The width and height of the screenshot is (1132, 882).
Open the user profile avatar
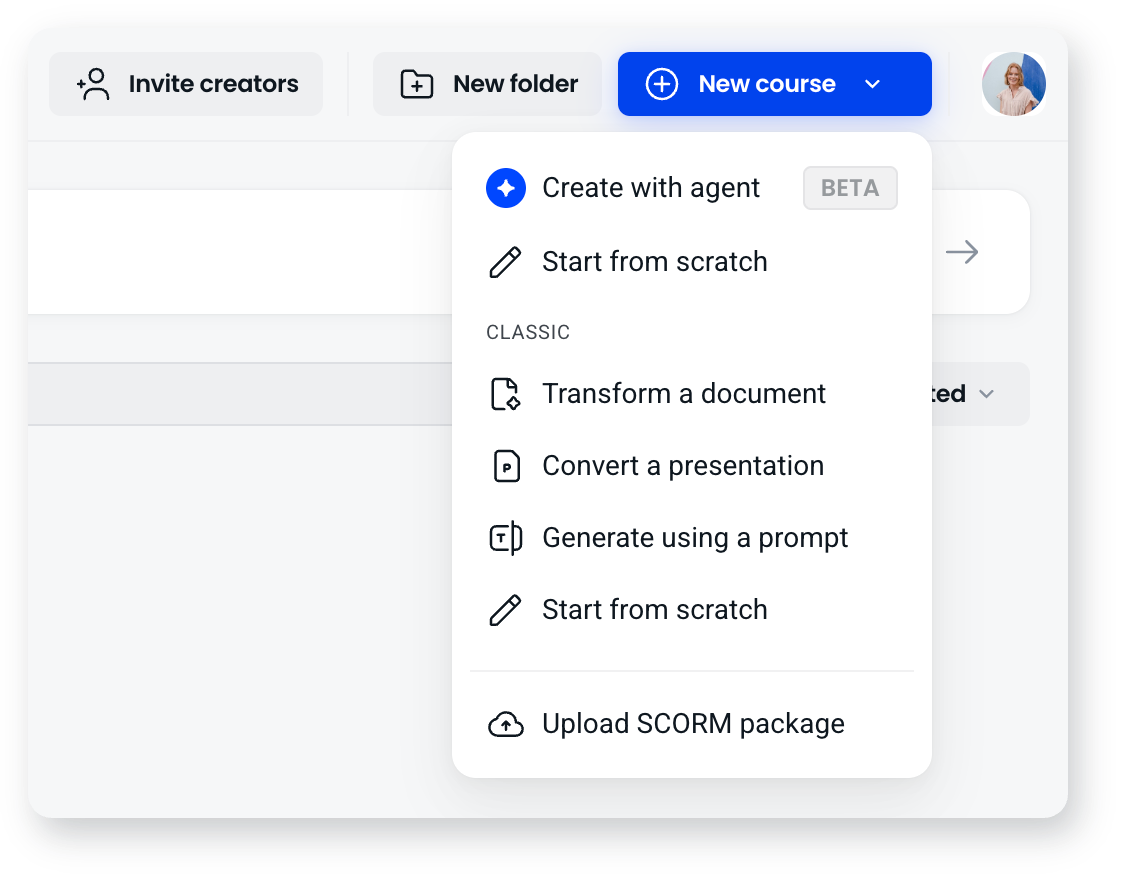(x=1014, y=84)
